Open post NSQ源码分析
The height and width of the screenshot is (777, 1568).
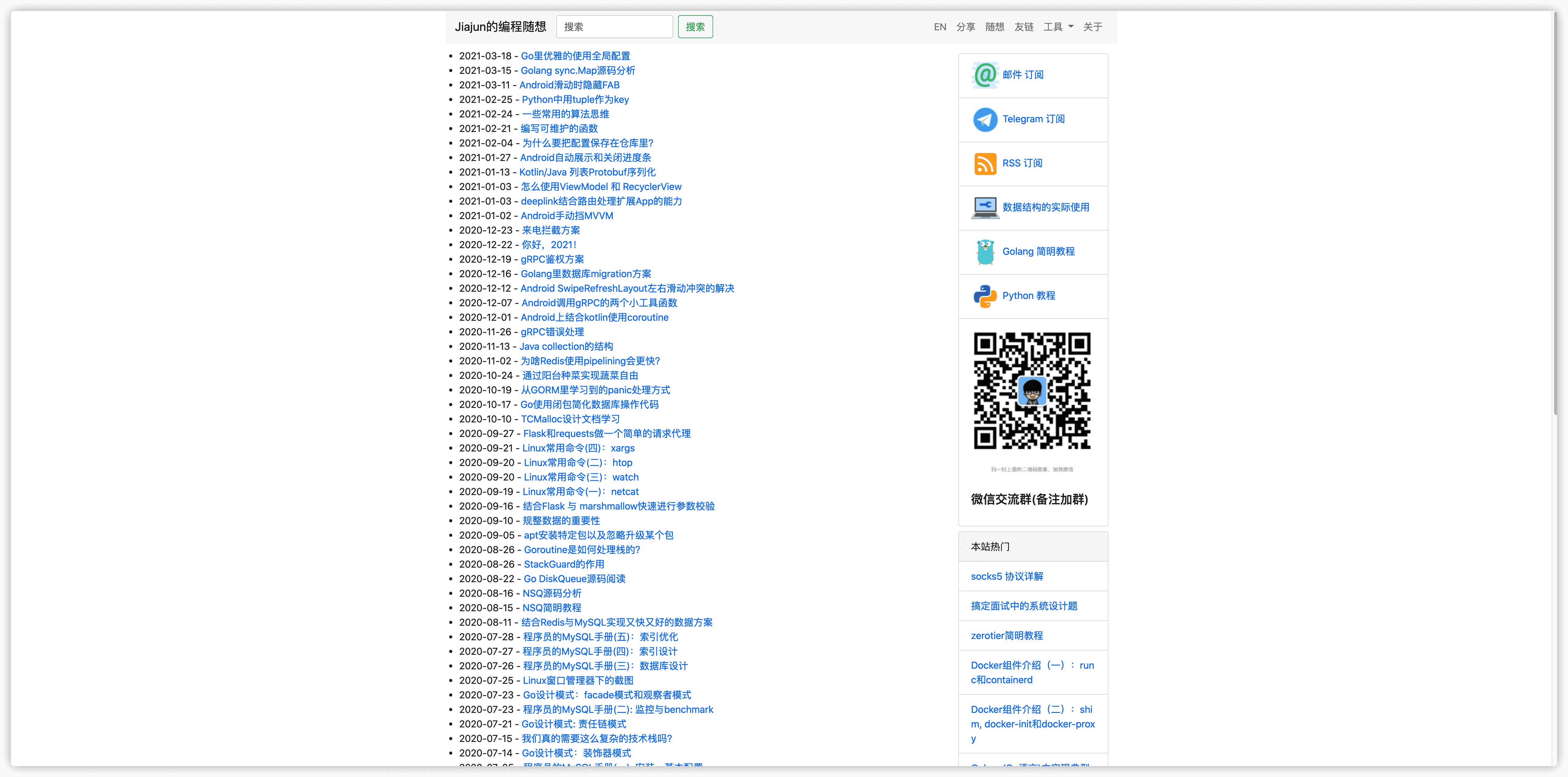(x=552, y=594)
